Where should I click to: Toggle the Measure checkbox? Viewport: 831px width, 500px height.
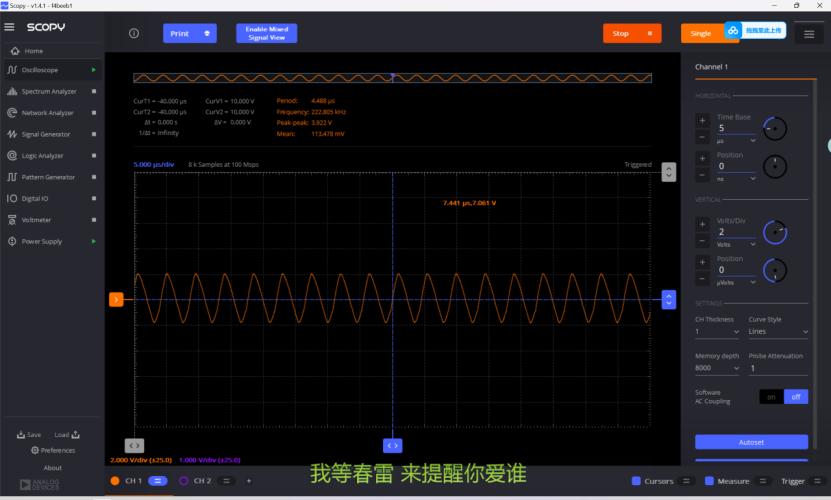[709, 481]
